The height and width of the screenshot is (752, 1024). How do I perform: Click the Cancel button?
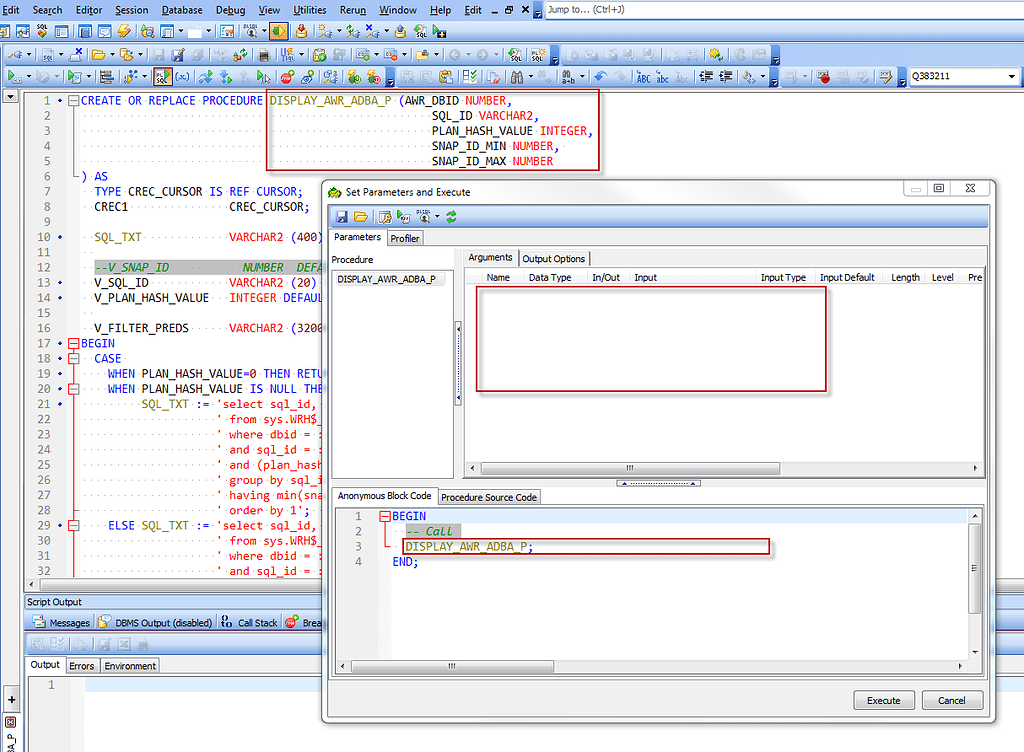(x=952, y=700)
